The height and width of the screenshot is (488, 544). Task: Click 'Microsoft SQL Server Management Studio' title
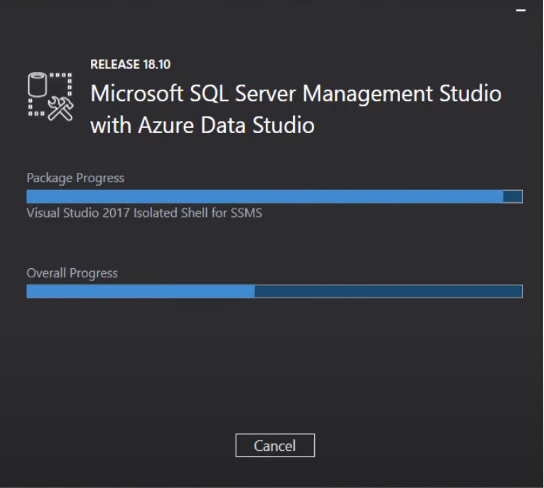point(296,94)
